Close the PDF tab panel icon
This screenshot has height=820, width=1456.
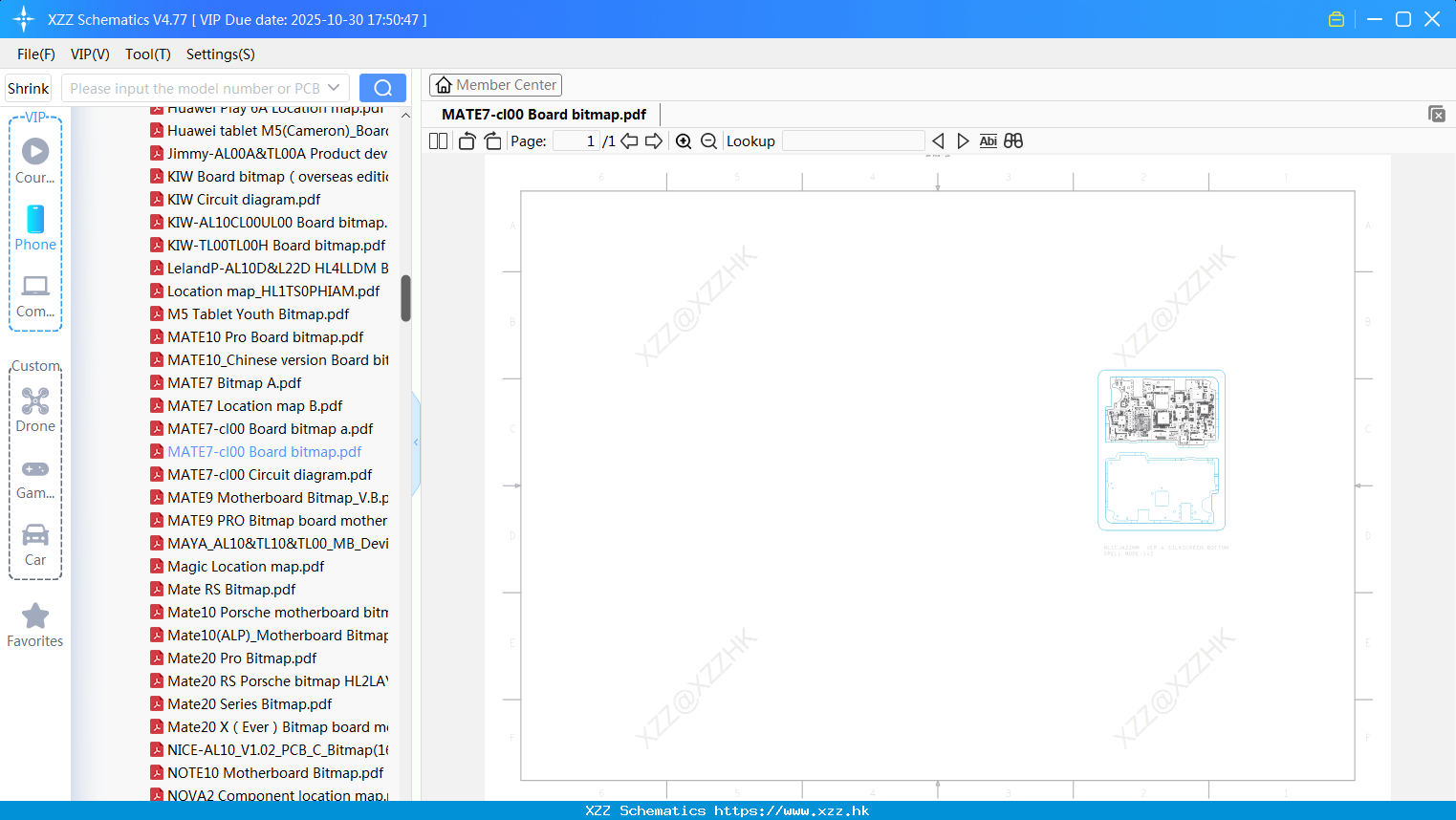(x=1436, y=114)
